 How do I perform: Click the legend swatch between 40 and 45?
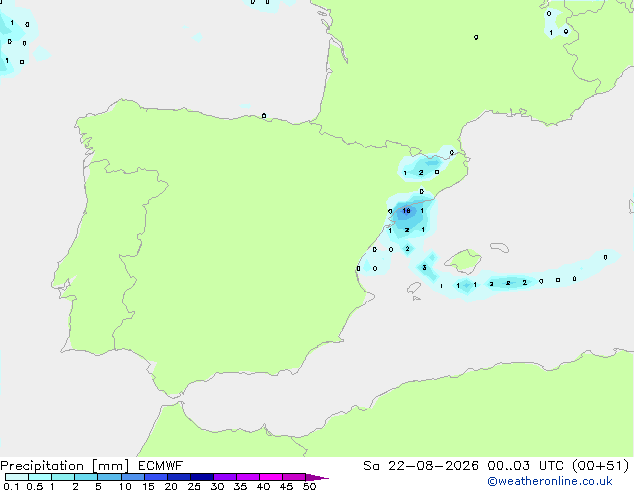[x=271, y=477]
